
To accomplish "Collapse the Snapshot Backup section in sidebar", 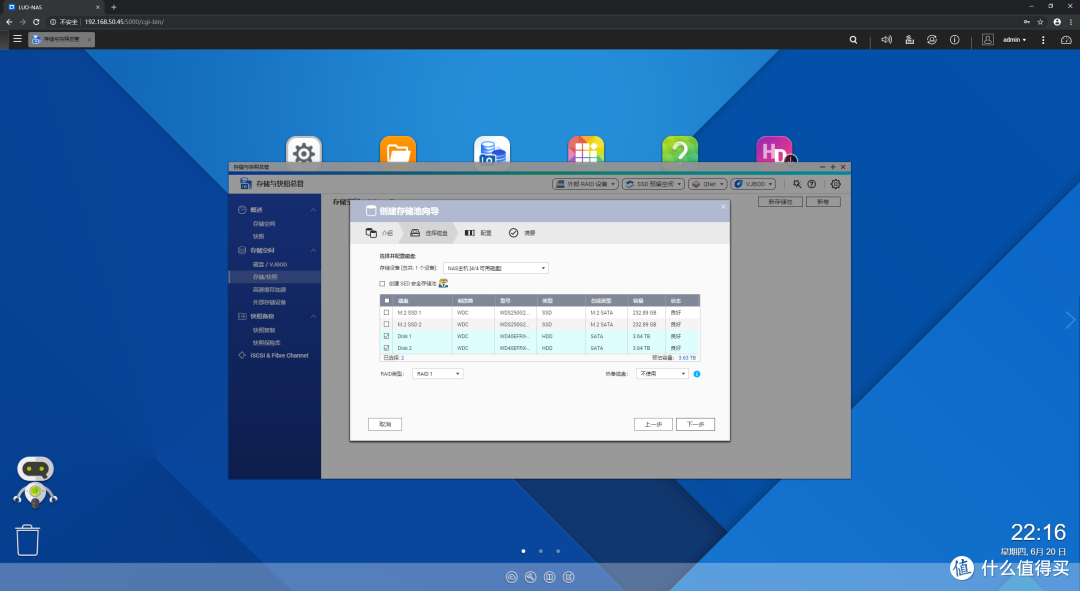I will click(x=313, y=316).
